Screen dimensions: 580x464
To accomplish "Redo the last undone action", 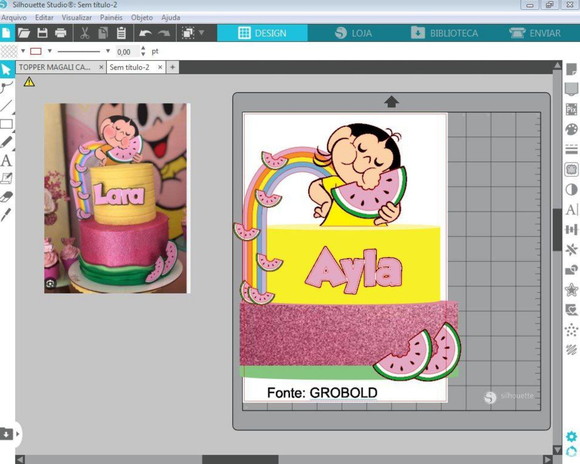I will 164,33.
